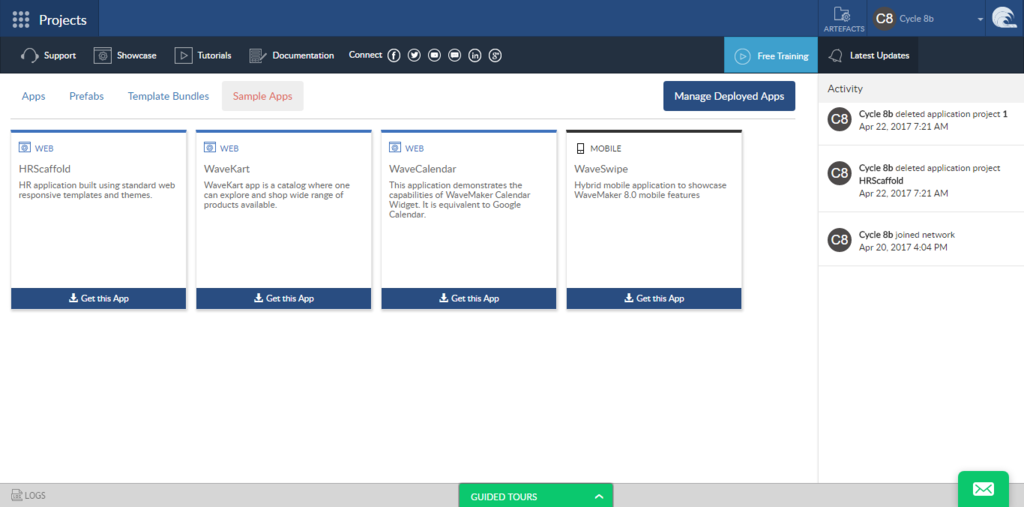Select the Sample Apps tab
Screen dimensions: 1024x507
(x=263, y=96)
